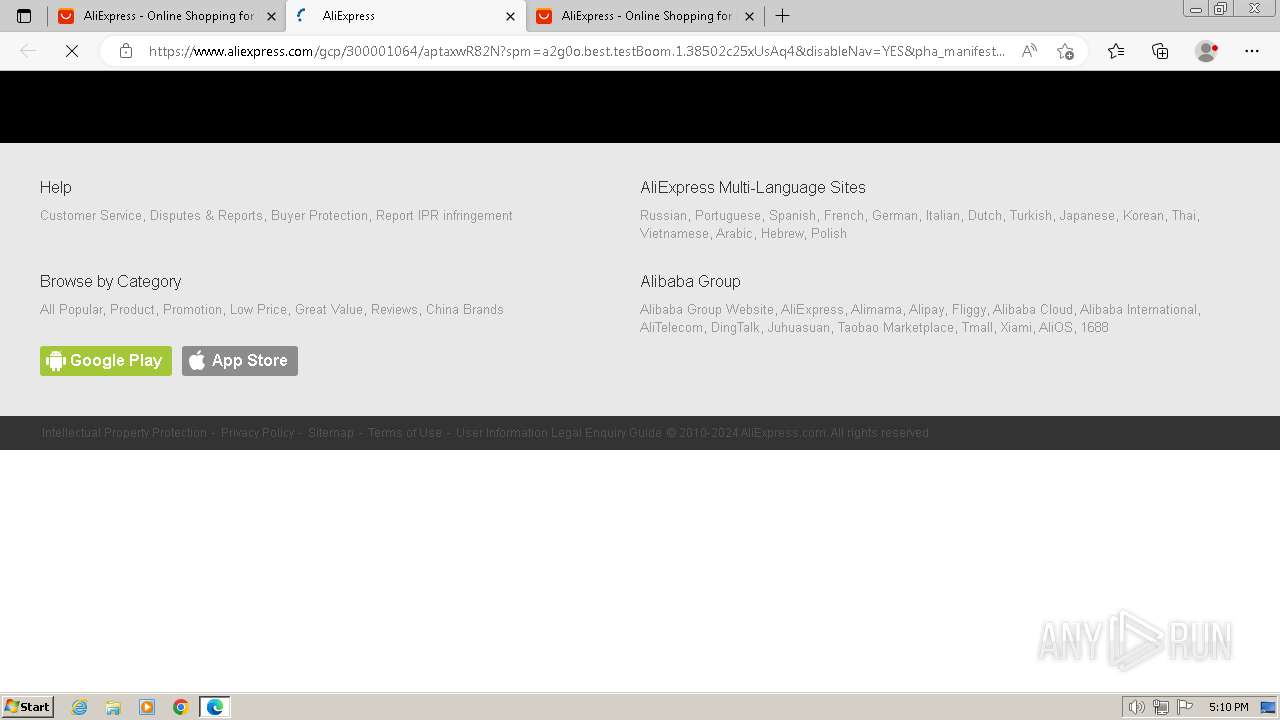
Task: Open volume control in system tray
Action: [x=1136, y=707]
